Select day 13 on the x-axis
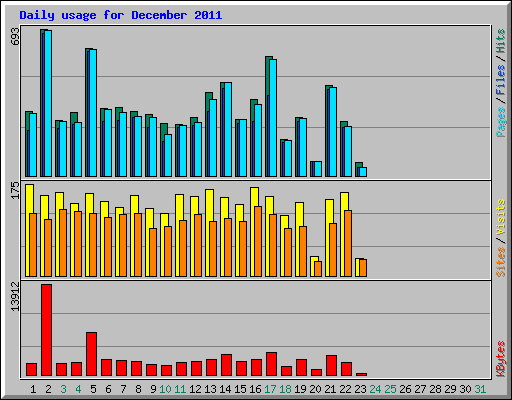The width and height of the screenshot is (512, 400). [210, 389]
